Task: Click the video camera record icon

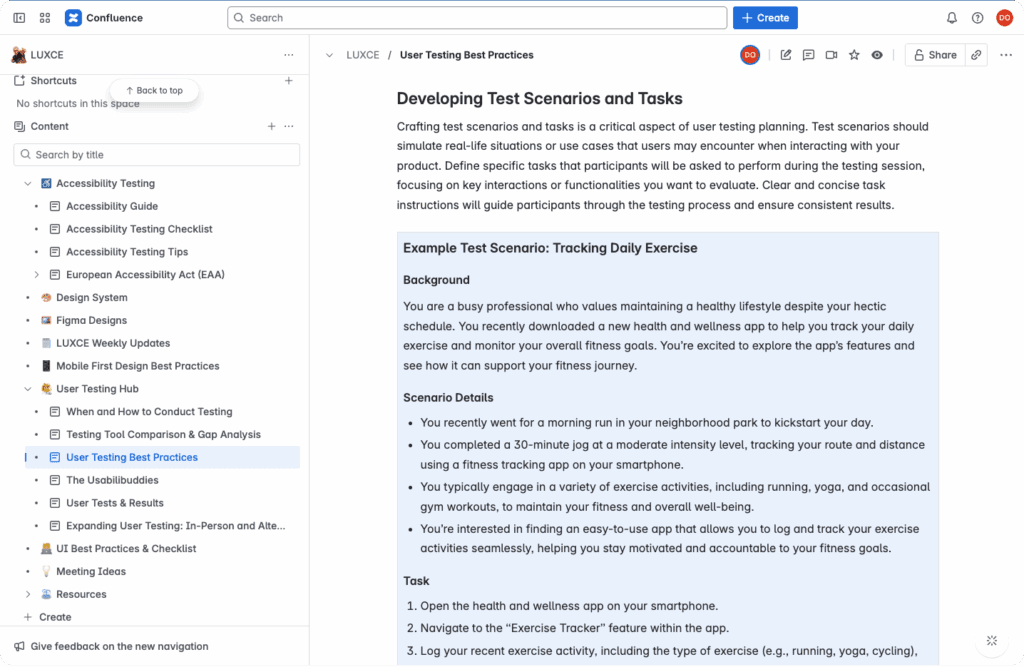Action: tap(831, 55)
